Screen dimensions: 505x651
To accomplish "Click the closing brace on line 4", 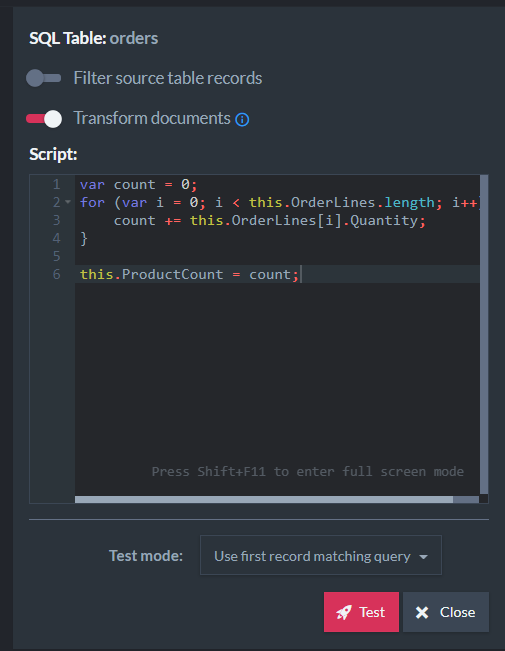I will tap(83, 238).
